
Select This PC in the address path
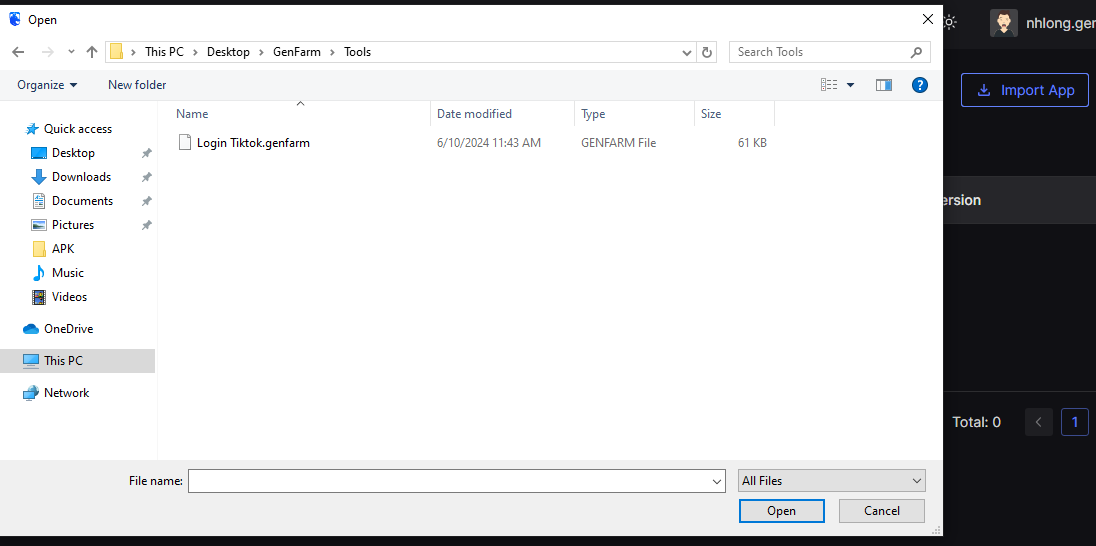(164, 52)
